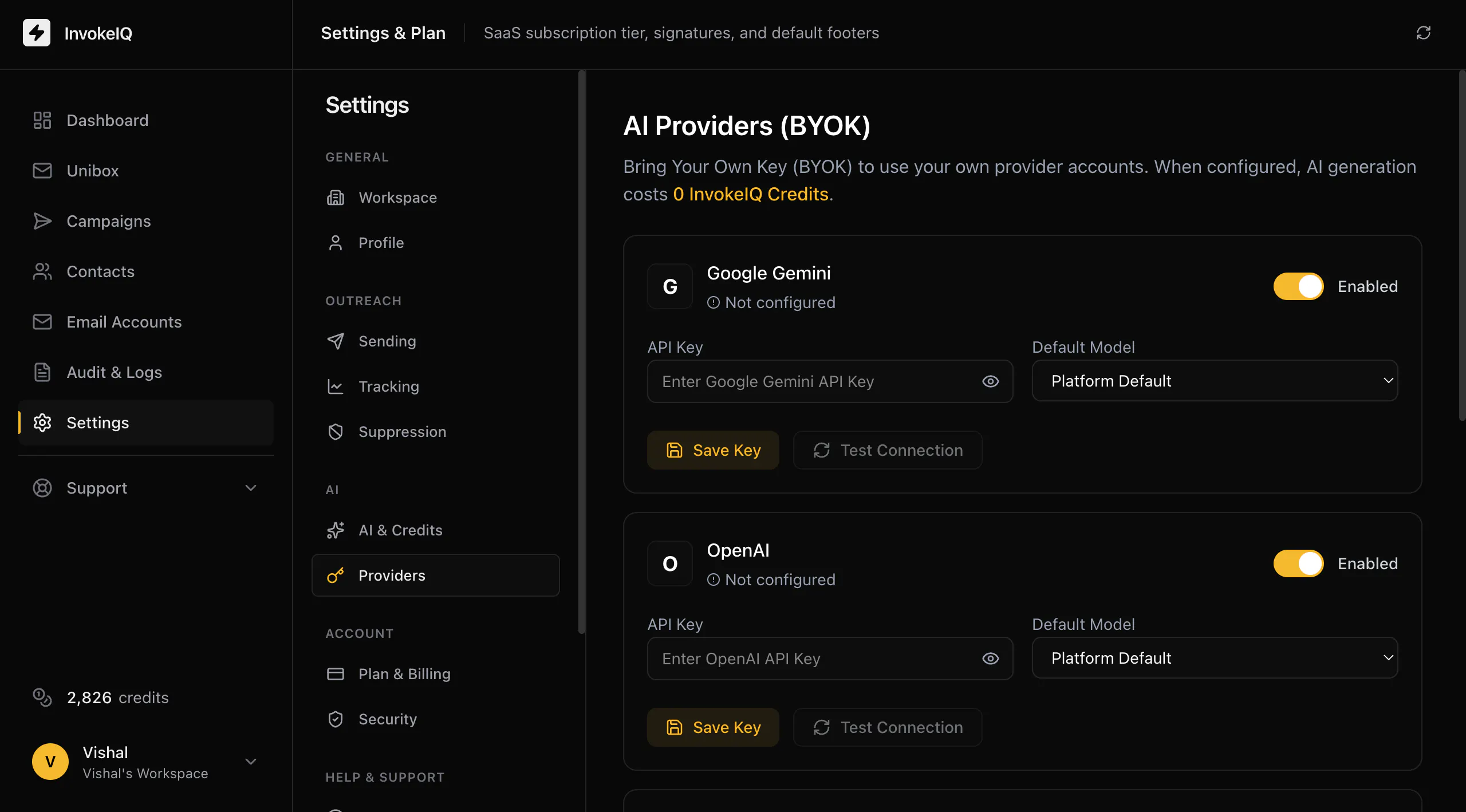Click the Email Accounts envelope icon
Viewport: 1466px width, 812px height.
click(42, 322)
